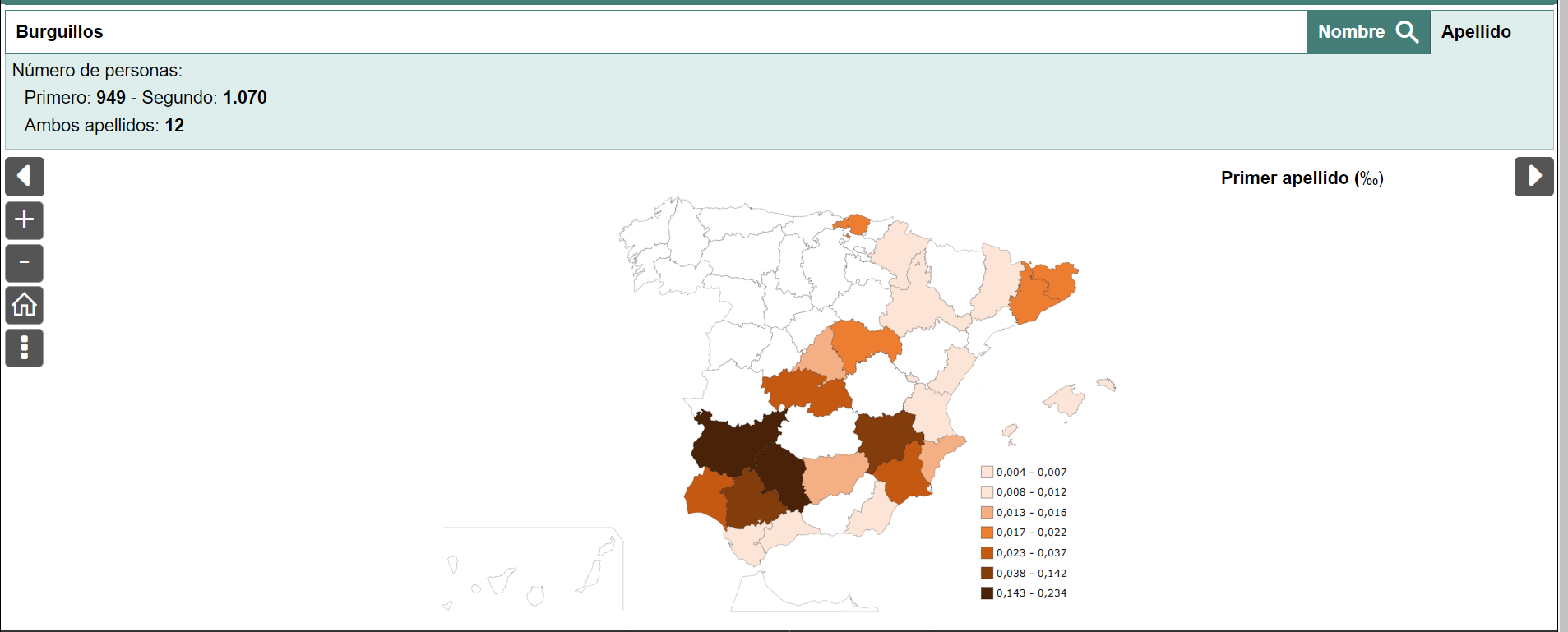
Task: Zoom out with the minus button
Action: click(25, 263)
